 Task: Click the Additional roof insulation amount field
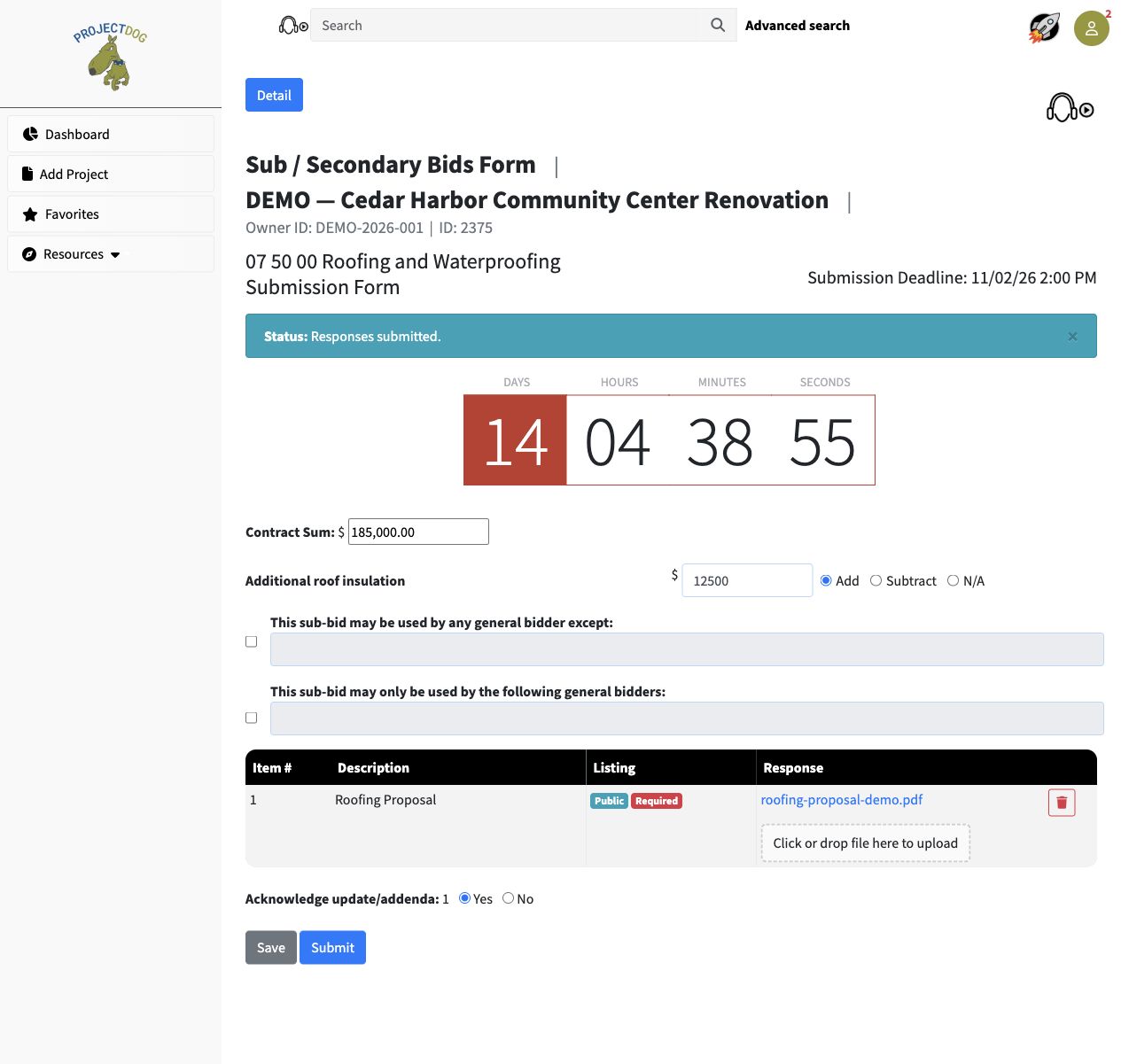(x=747, y=580)
